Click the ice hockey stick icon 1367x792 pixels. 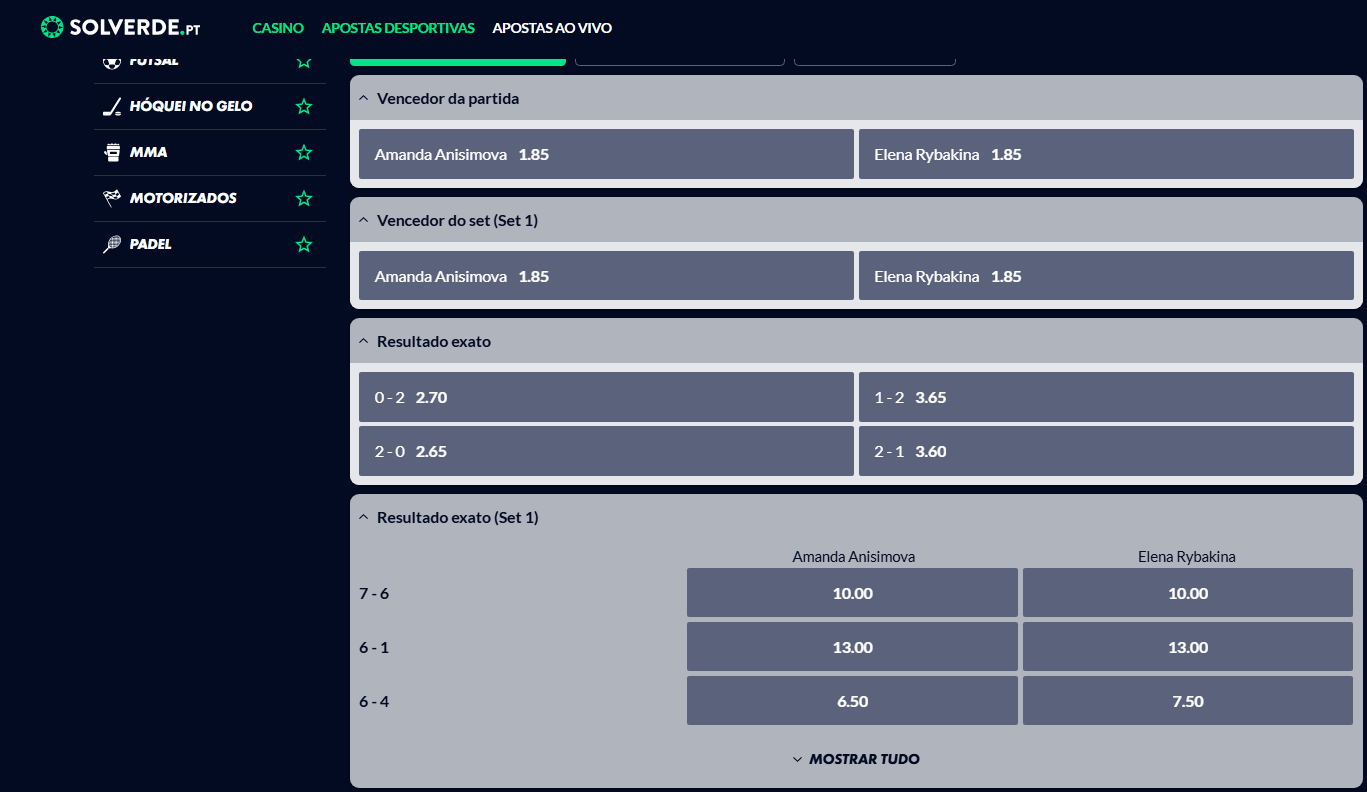[x=112, y=107]
